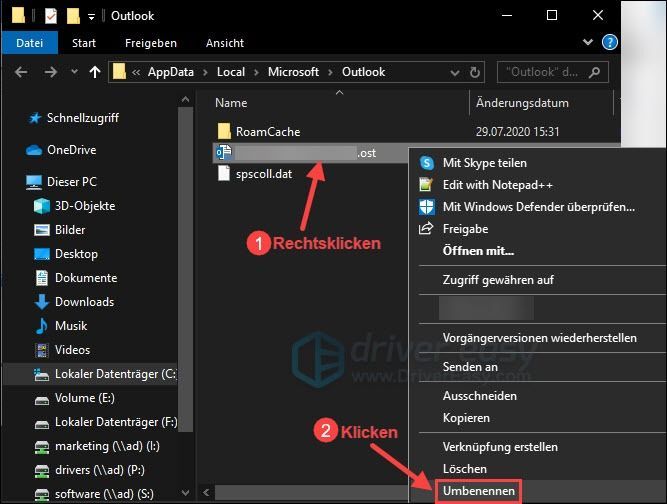This screenshot has width=667, height=504.
Task: Open Dokumente folder in sidebar
Action: coord(86,278)
